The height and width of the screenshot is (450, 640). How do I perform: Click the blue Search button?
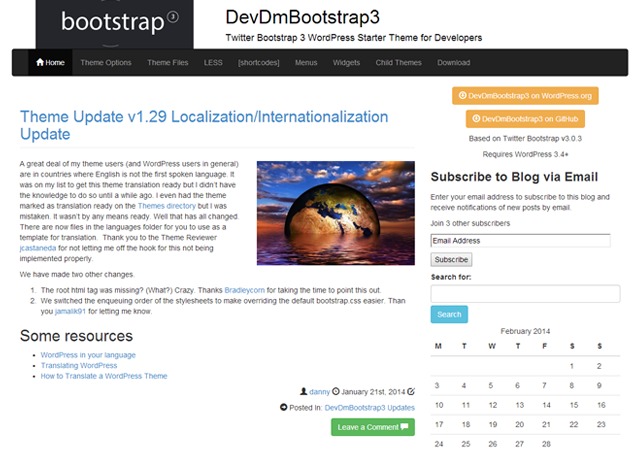[x=449, y=314]
